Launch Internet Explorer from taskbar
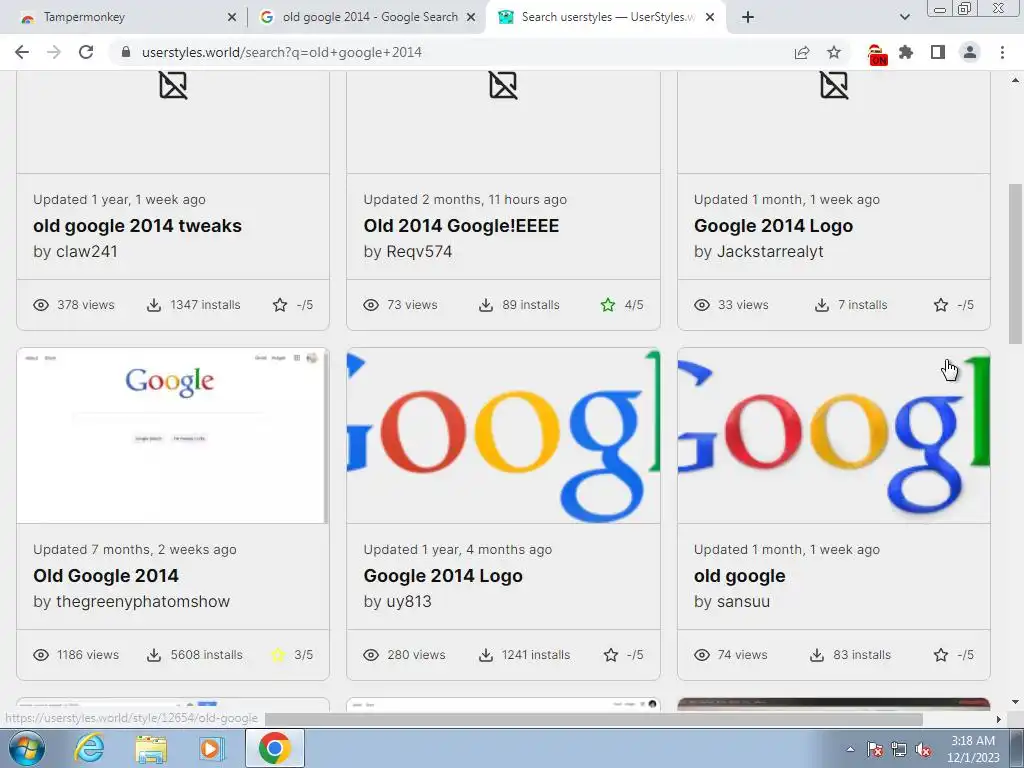 point(88,748)
